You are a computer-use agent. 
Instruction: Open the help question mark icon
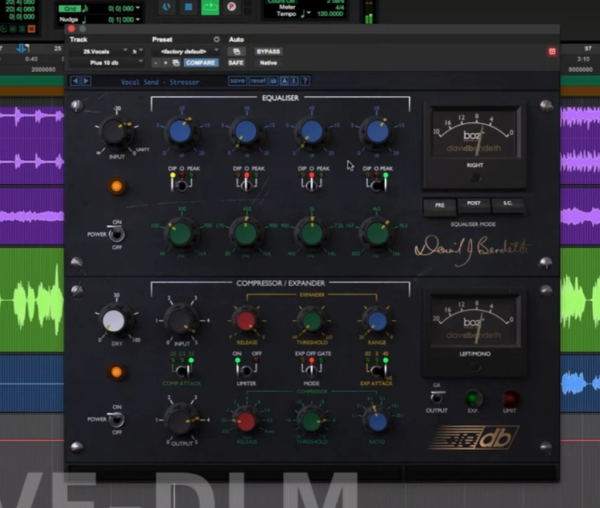[305, 81]
